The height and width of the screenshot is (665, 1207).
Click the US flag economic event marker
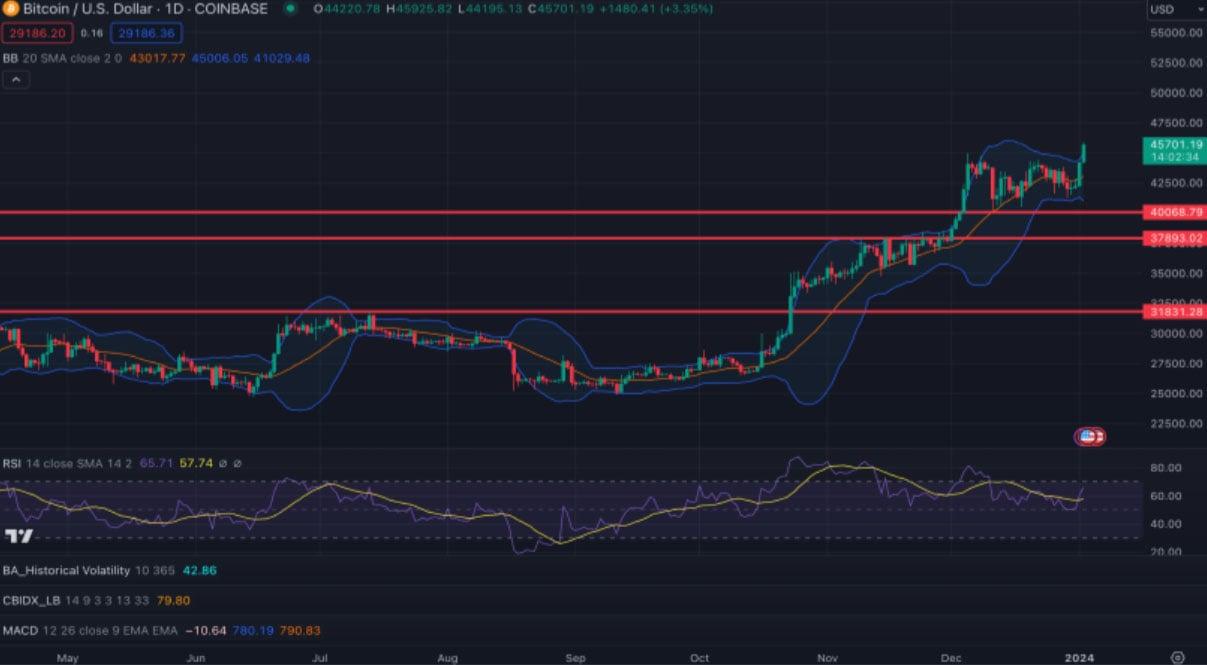click(x=1090, y=436)
